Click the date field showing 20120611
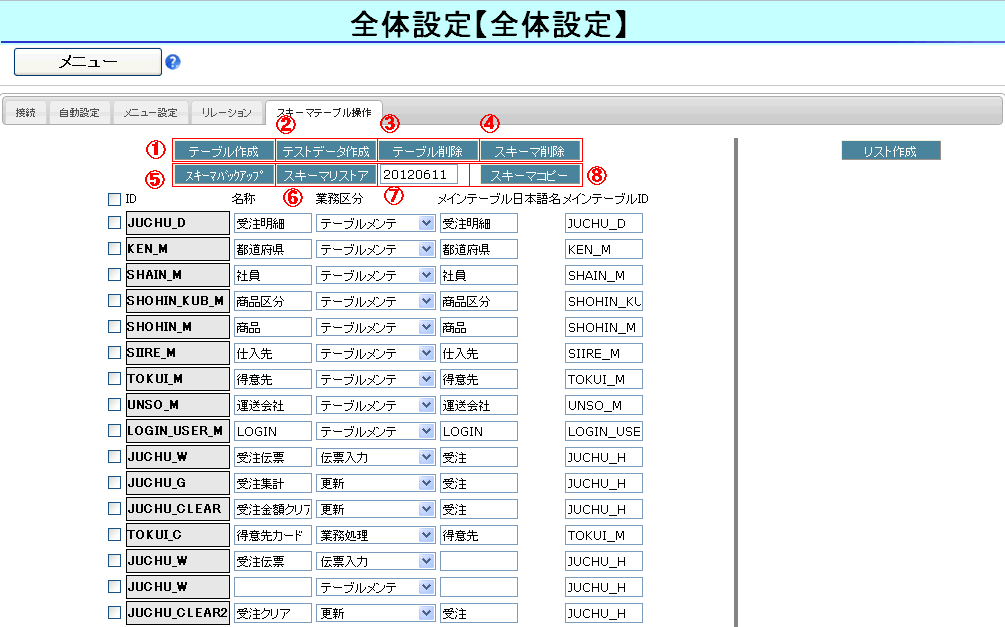This screenshot has height=627, width=1005. click(419, 175)
